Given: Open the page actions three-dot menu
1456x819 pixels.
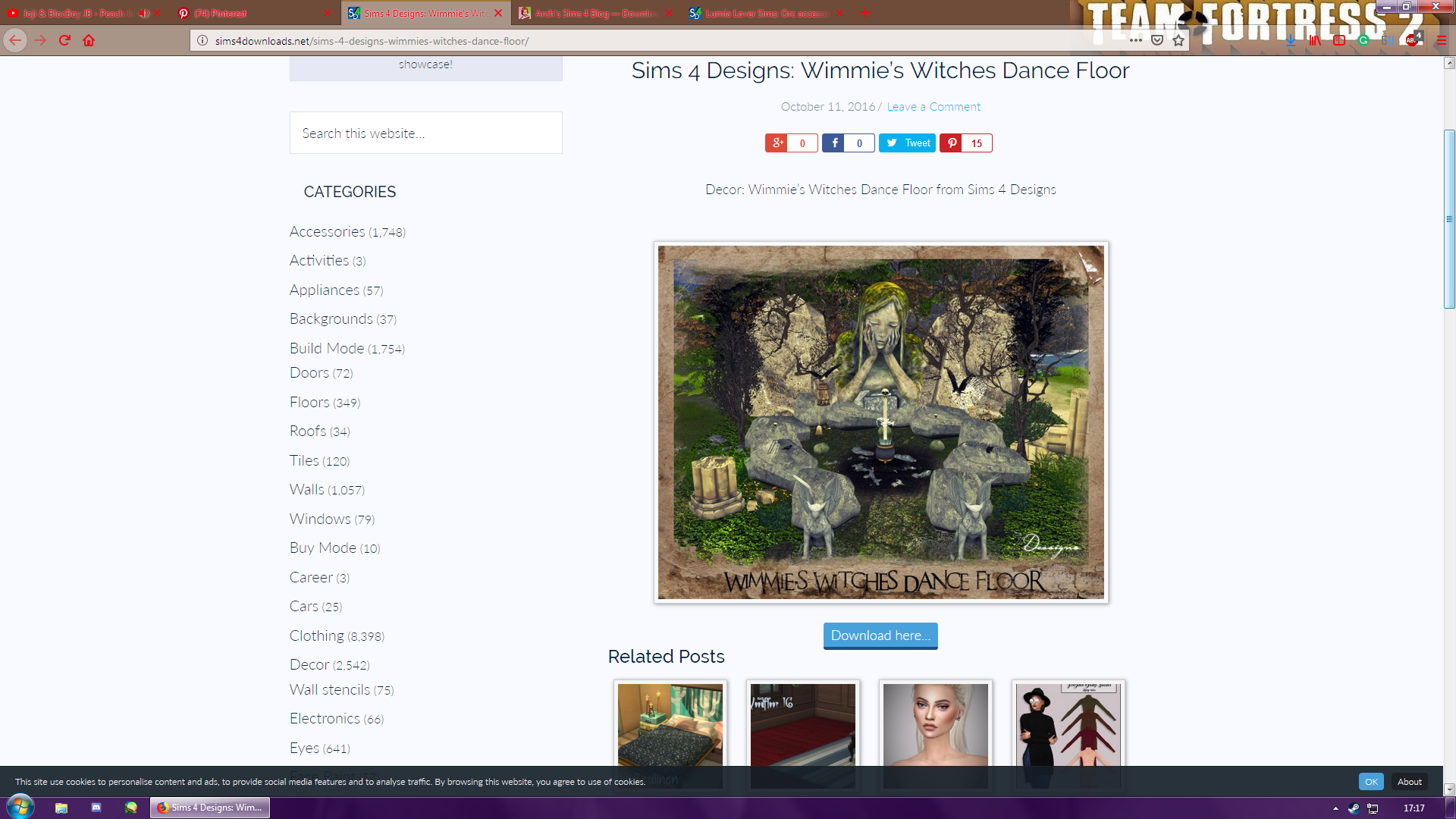Looking at the screenshot, I should pos(1135,40).
